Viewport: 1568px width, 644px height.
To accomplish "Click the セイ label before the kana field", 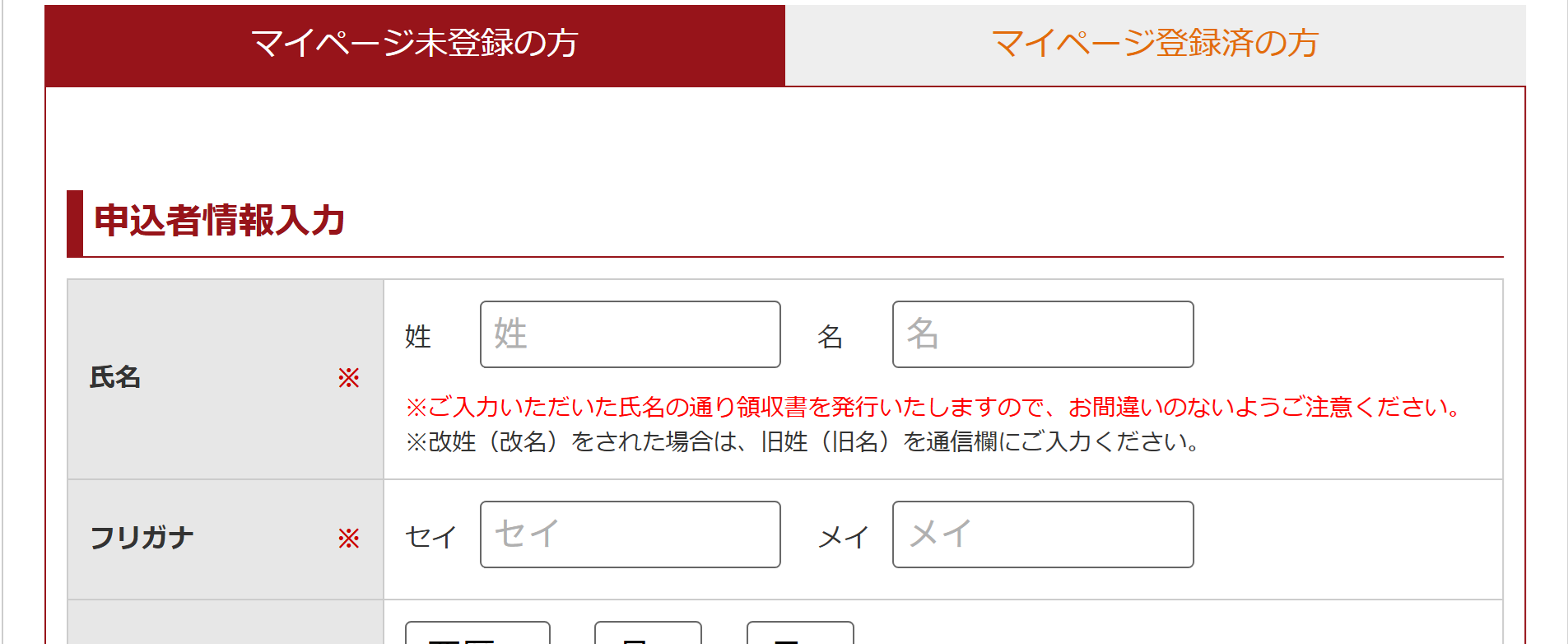I will (x=430, y=537).
